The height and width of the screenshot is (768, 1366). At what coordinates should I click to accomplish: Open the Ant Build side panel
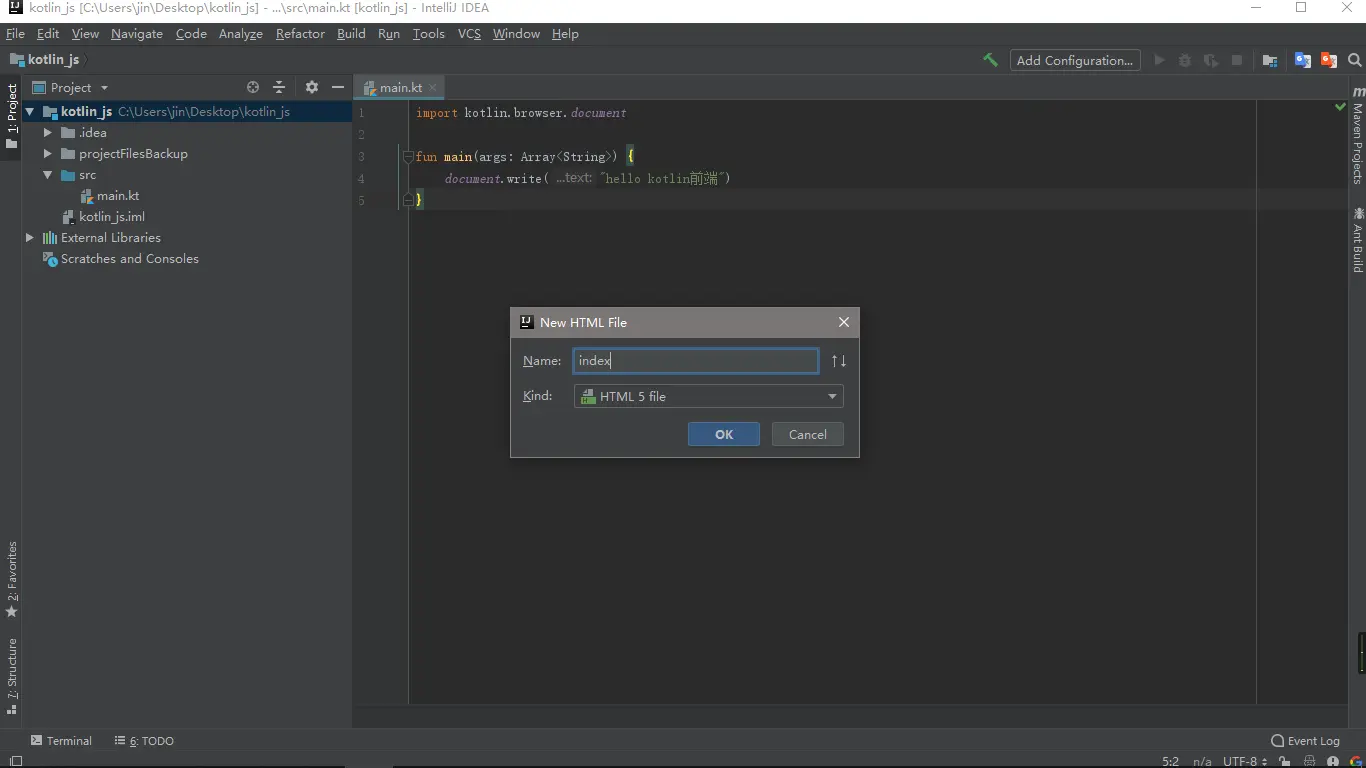1358,240
